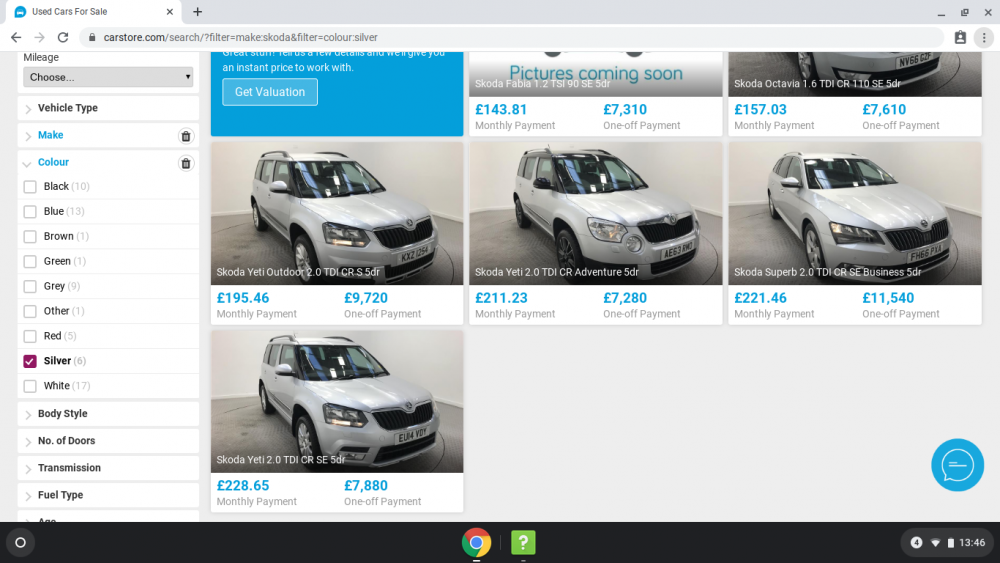The width and height of the screenshot is (1000, 563).
Task: Check the White colour filter
Action: (30, 386)
